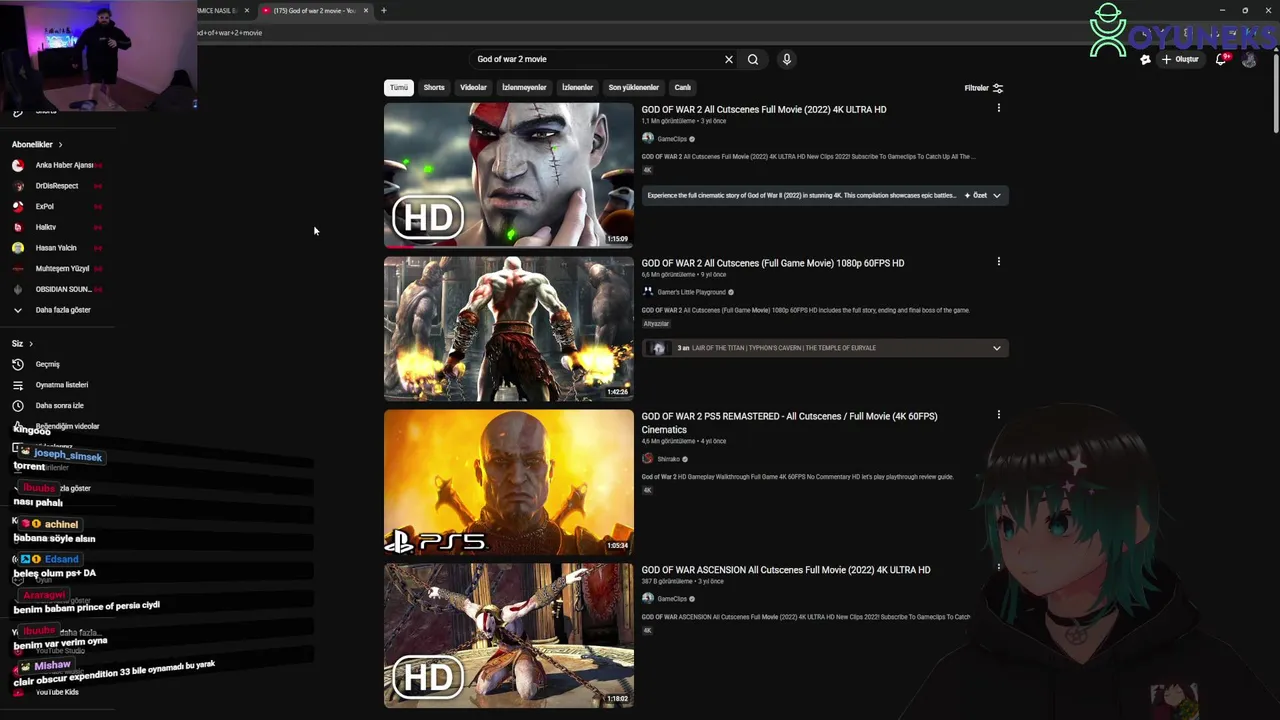Open GOD OF WAR 2 1080p 60FPS title
Viewport: 1280px width, 720px height.
tap(773, 263)
